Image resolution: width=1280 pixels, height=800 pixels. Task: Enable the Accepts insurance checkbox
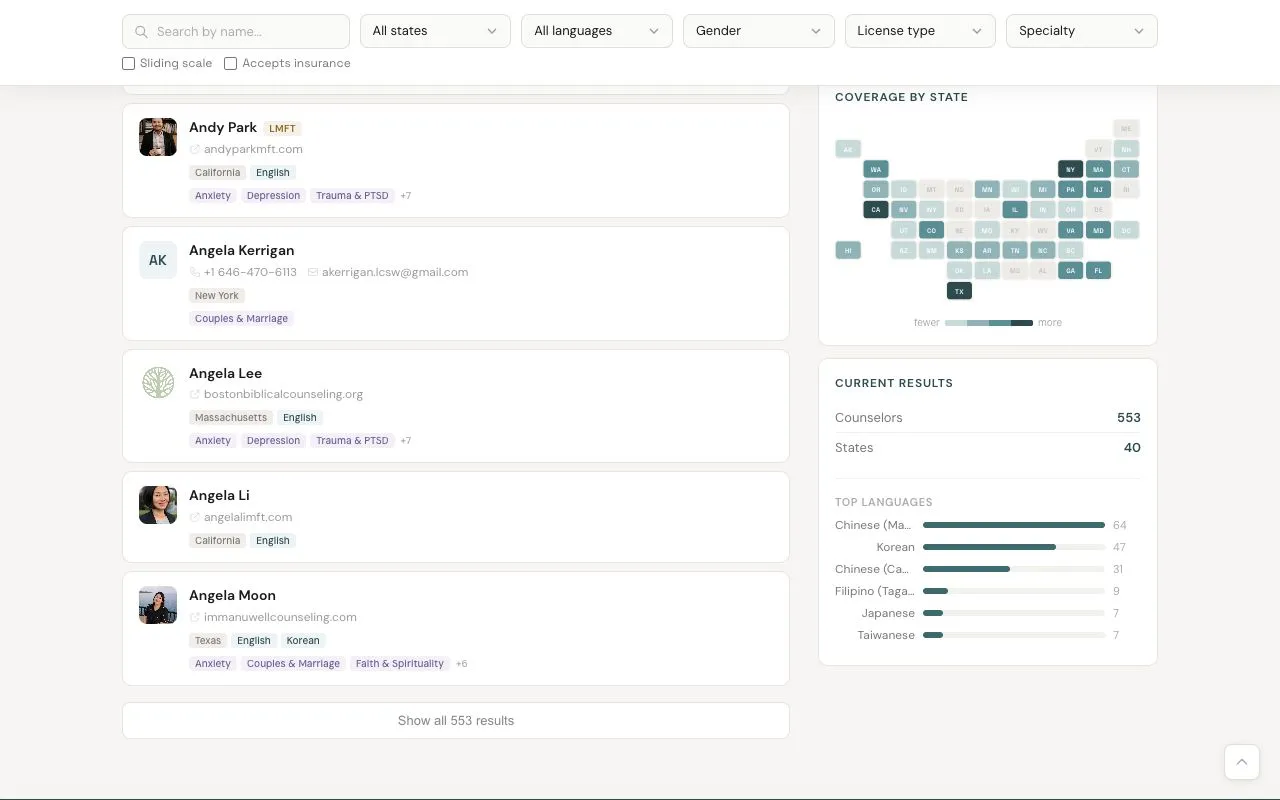pyautogui.click(x=230, y=63)
